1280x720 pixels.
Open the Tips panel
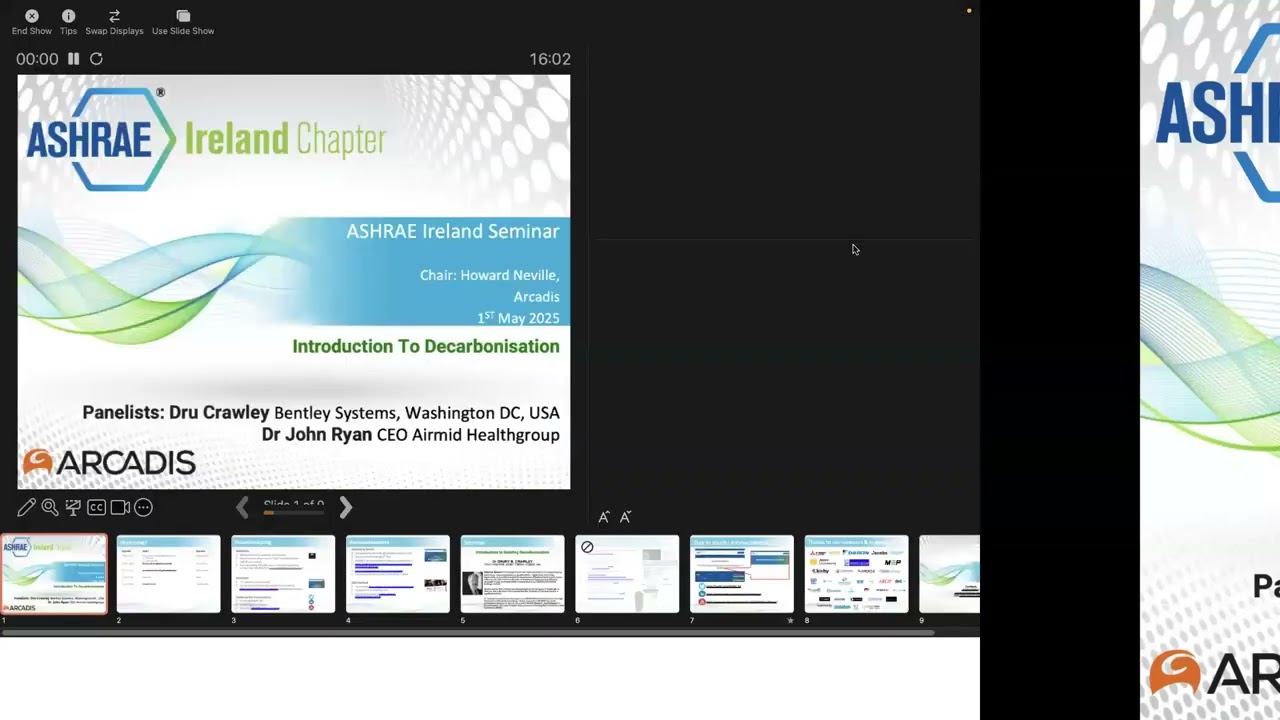(68, 22)
